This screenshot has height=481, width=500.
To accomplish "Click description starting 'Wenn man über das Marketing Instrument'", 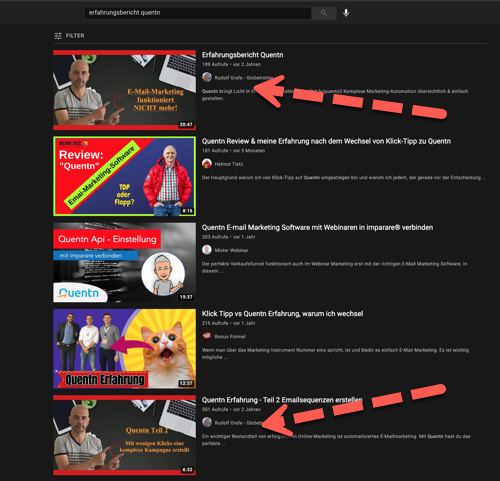I will pyautogui.click(x=335, y=354).
